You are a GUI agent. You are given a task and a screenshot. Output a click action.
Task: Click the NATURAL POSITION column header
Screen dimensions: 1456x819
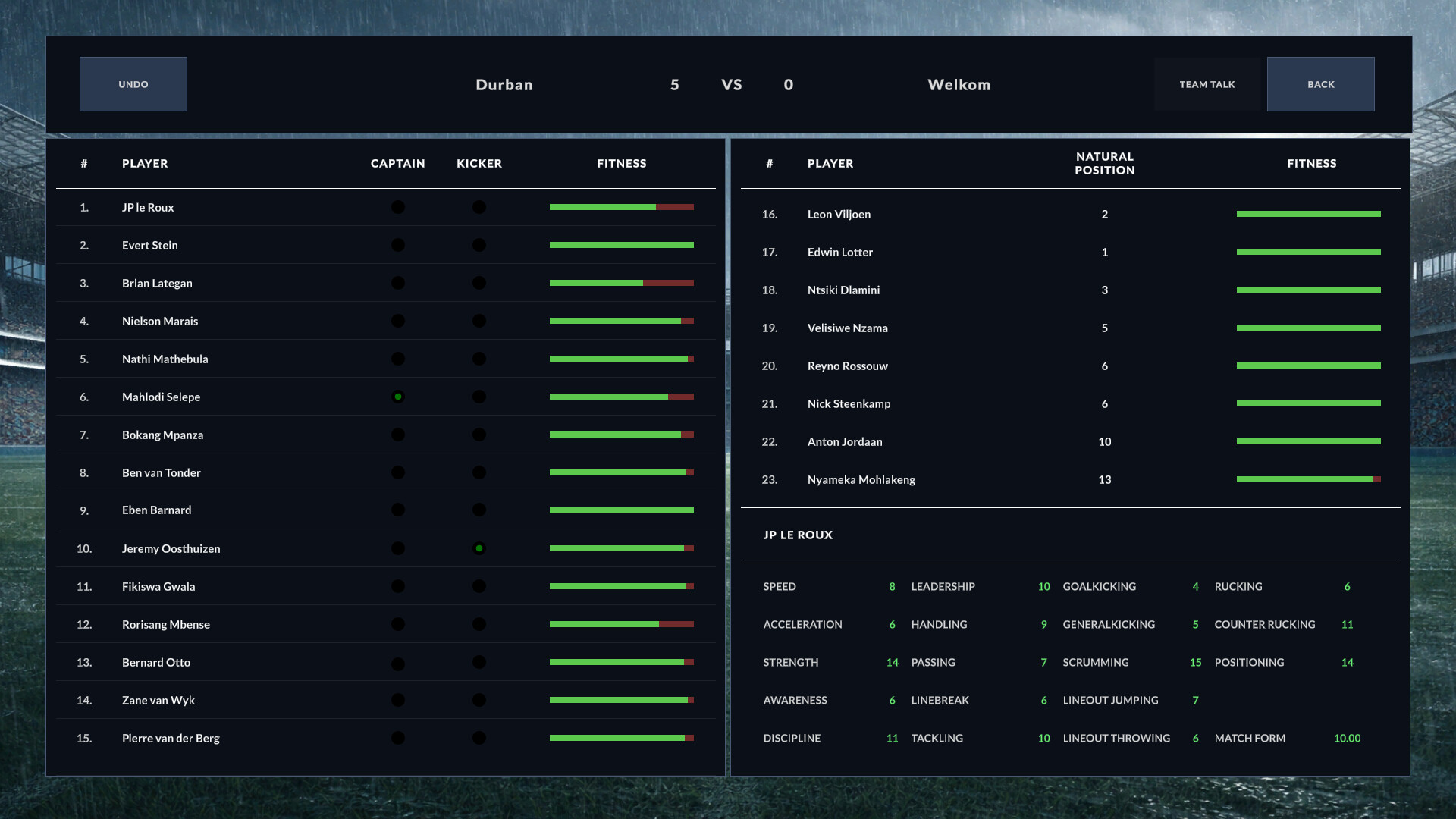tap(1105, 163)
